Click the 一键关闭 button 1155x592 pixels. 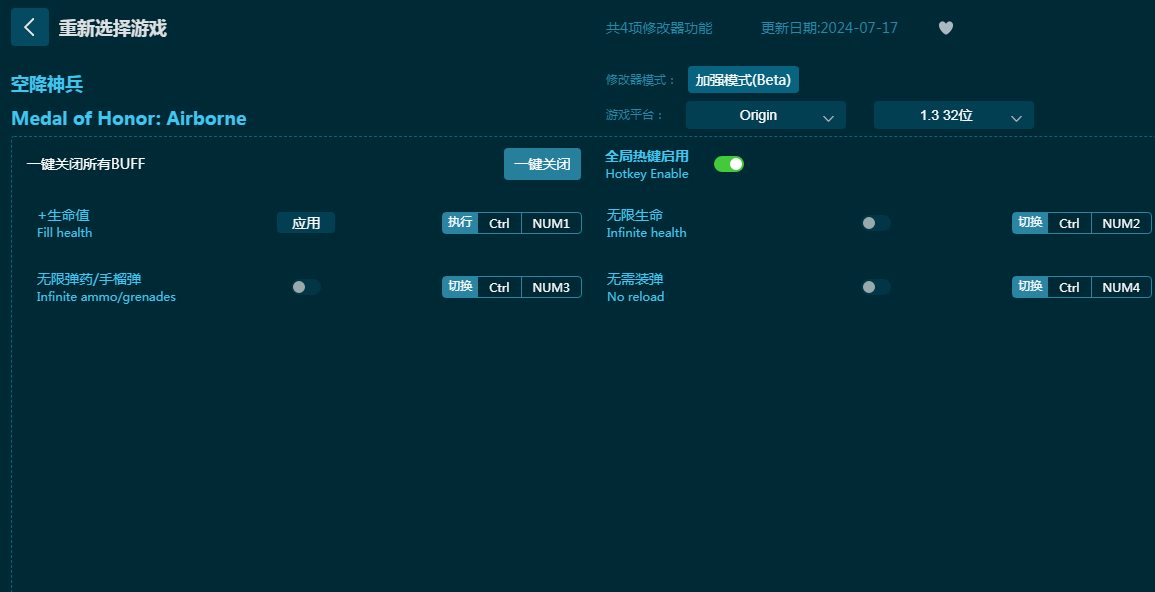click(542, 164)
